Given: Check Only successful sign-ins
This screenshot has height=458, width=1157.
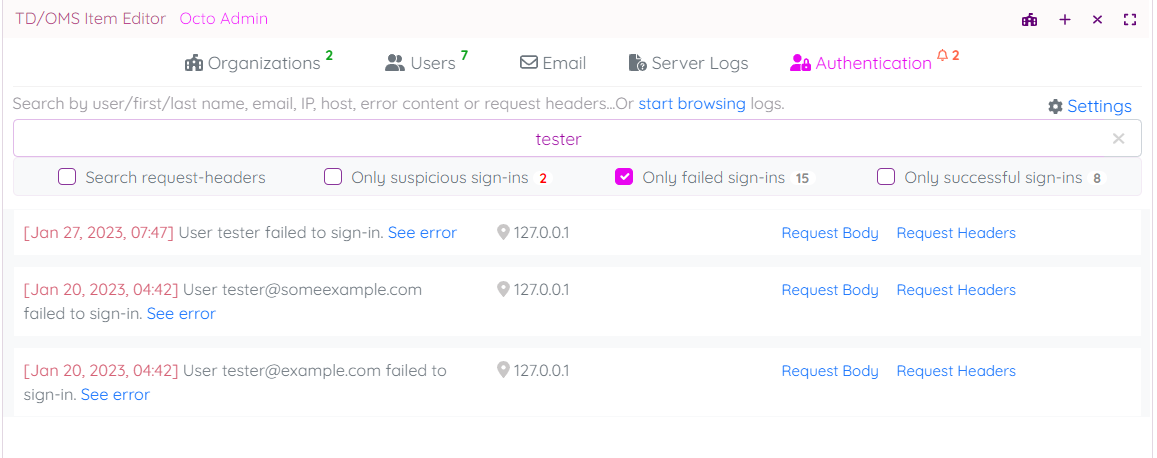Looking at the screenshot, I should 886,178.
